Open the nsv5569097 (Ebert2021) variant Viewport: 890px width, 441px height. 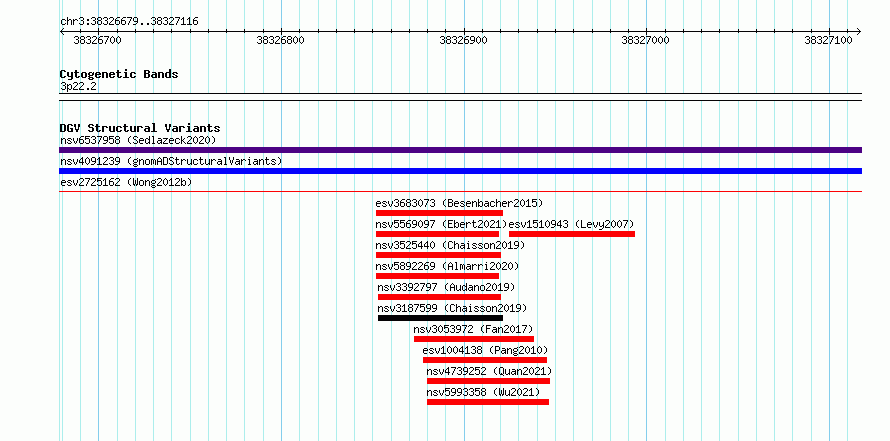441,224
